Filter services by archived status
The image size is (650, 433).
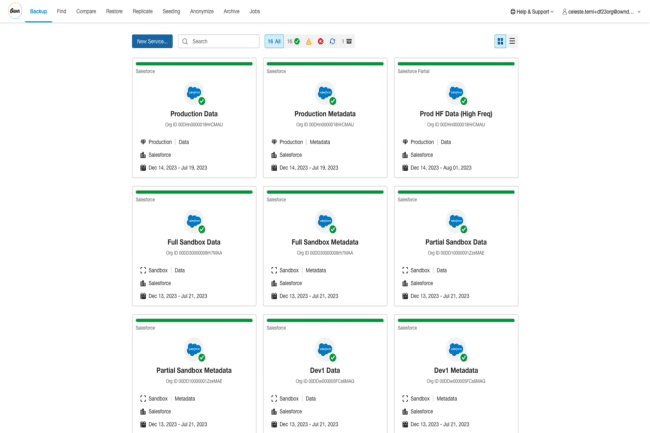347,41
